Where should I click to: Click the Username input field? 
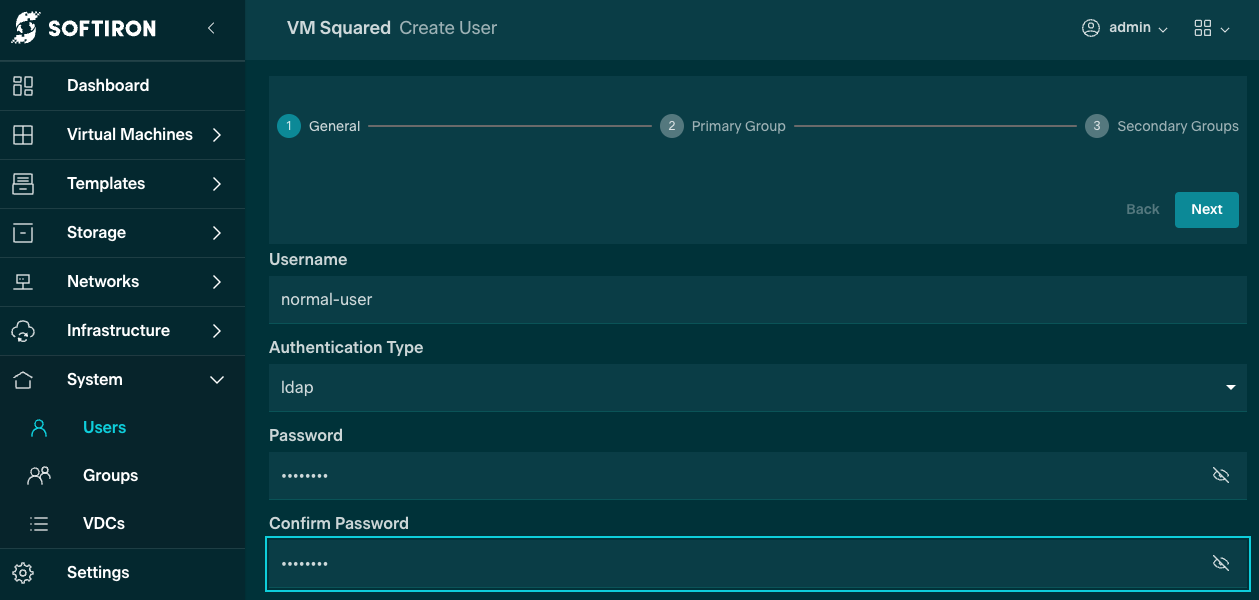pyautogui.click(x=757, y=300)
